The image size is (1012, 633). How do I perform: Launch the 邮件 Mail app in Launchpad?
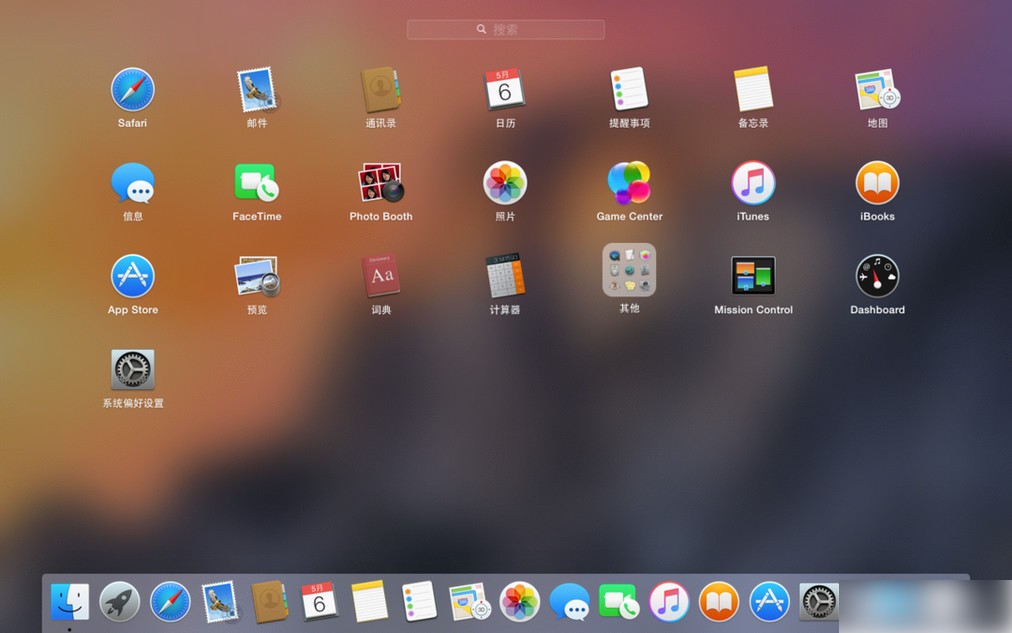[257, 90]
